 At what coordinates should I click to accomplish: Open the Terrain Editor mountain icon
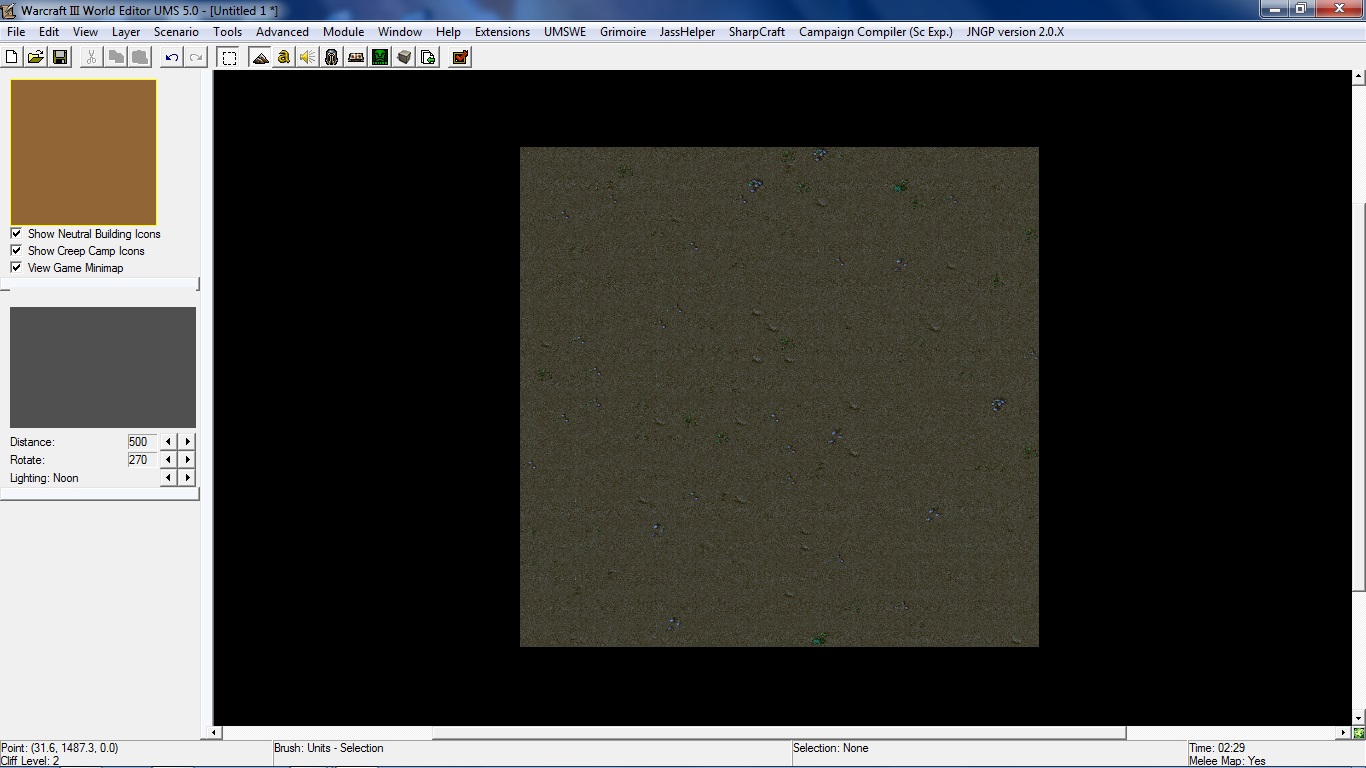[260, 57]
